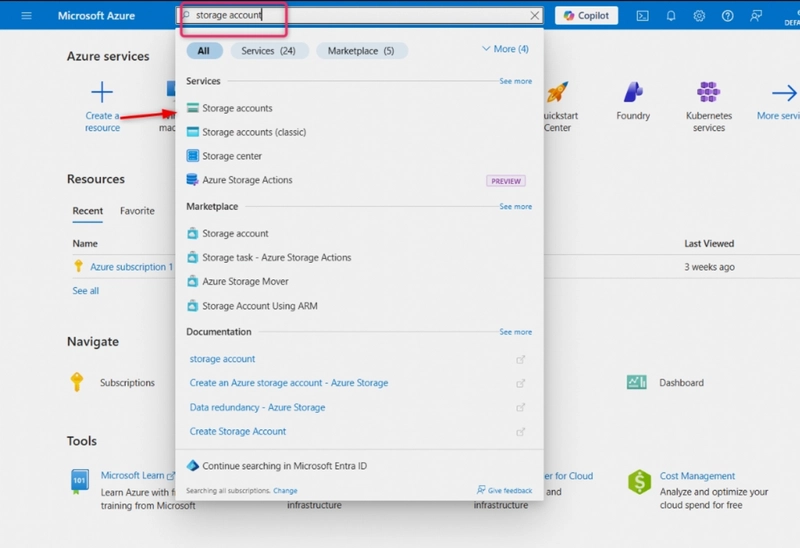The width and height of the screenshot is (800, 548).
Task: Clear the search box with X
Action: coord(535,16)
